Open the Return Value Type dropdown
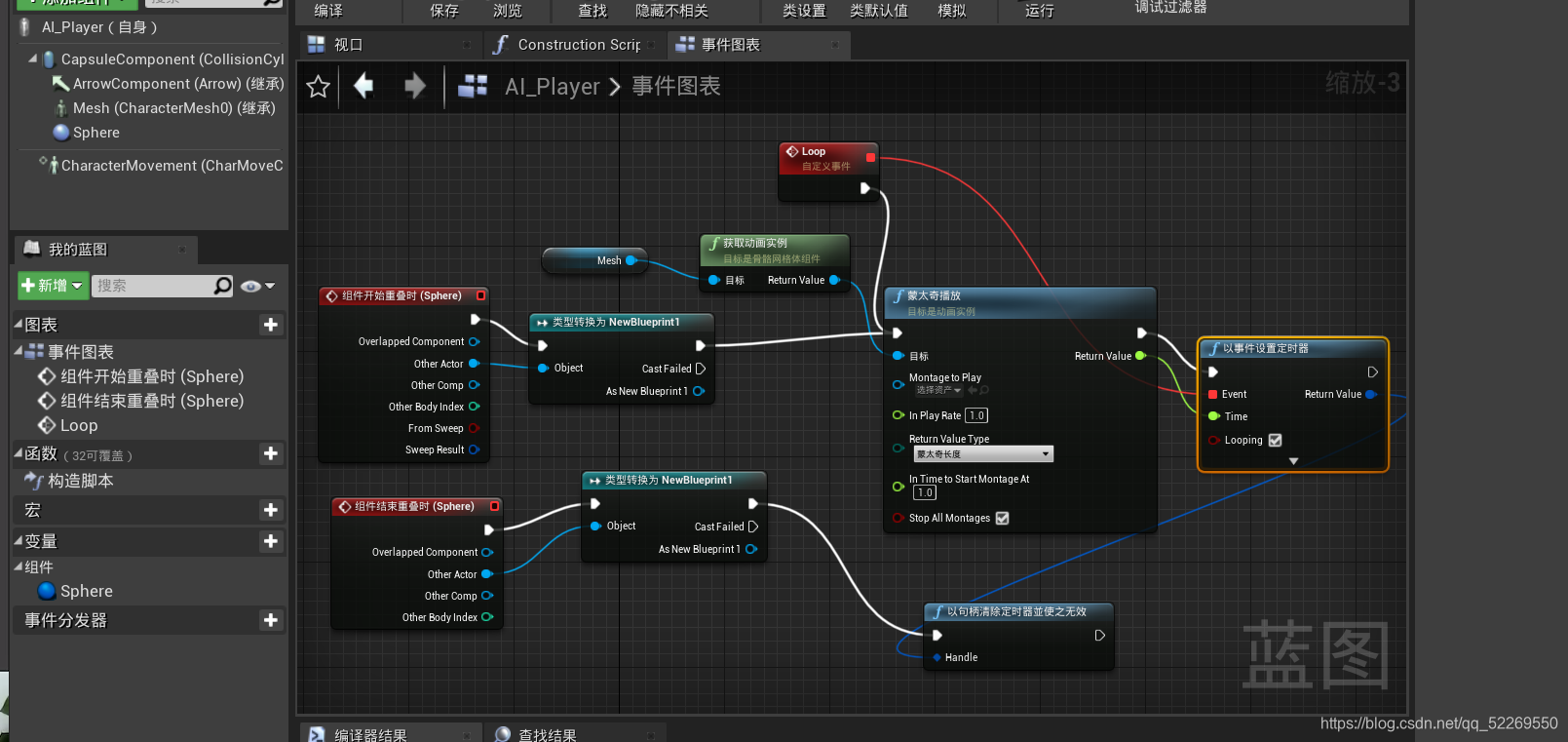The height and width of the screenshot is (742, 1568). 983,454
